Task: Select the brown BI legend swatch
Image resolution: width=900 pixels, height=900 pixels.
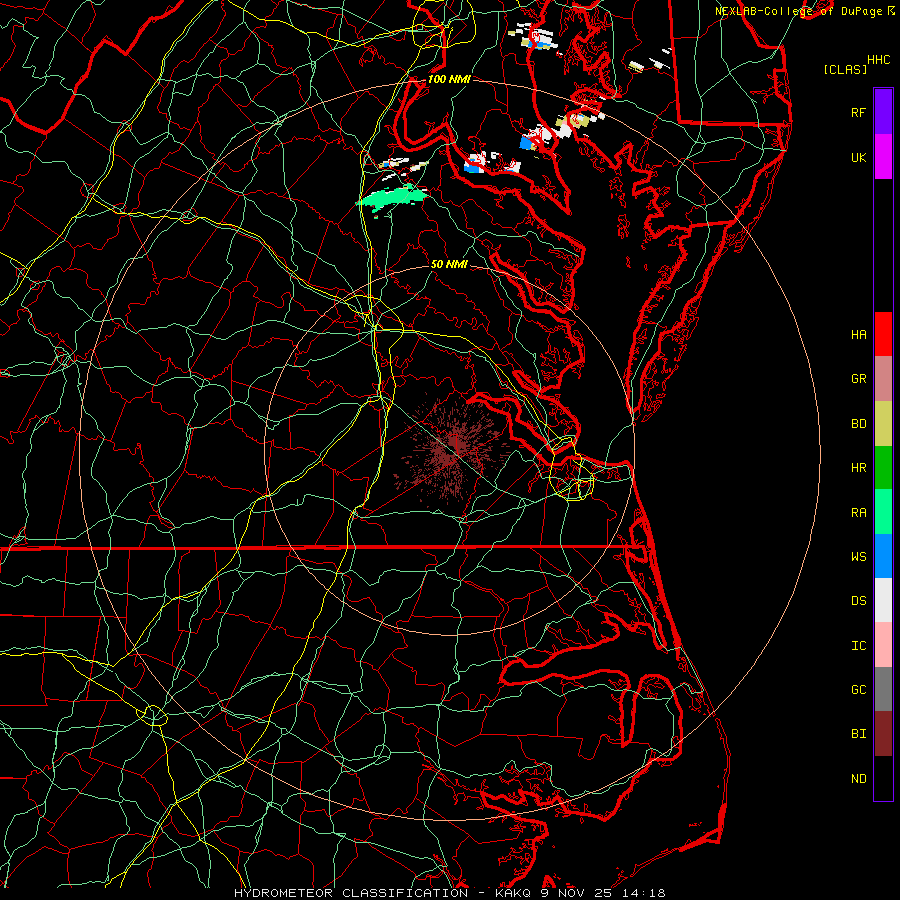Action: coord(883,734)
